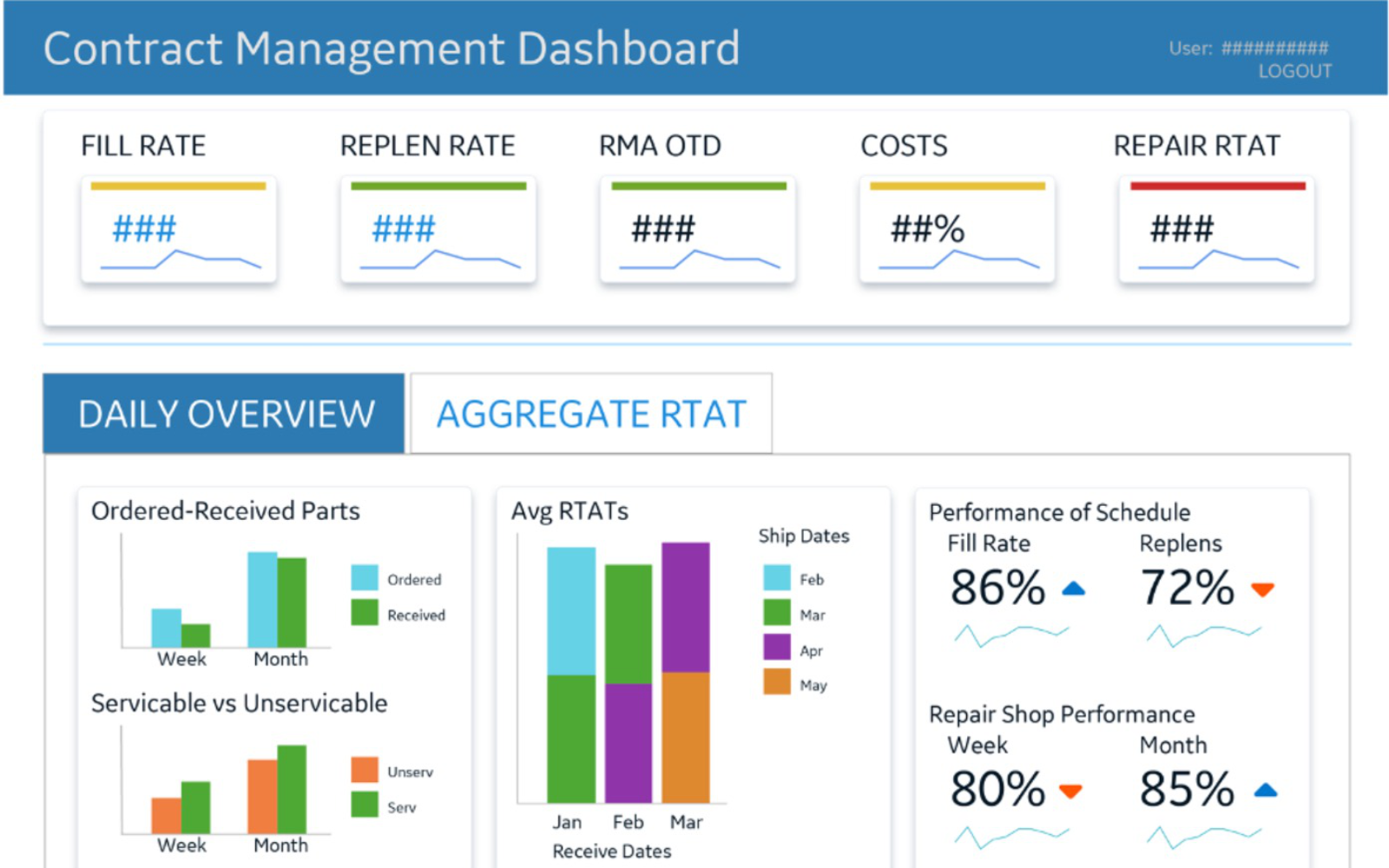Select the RMA OTD KPI card

coord(698,229)
